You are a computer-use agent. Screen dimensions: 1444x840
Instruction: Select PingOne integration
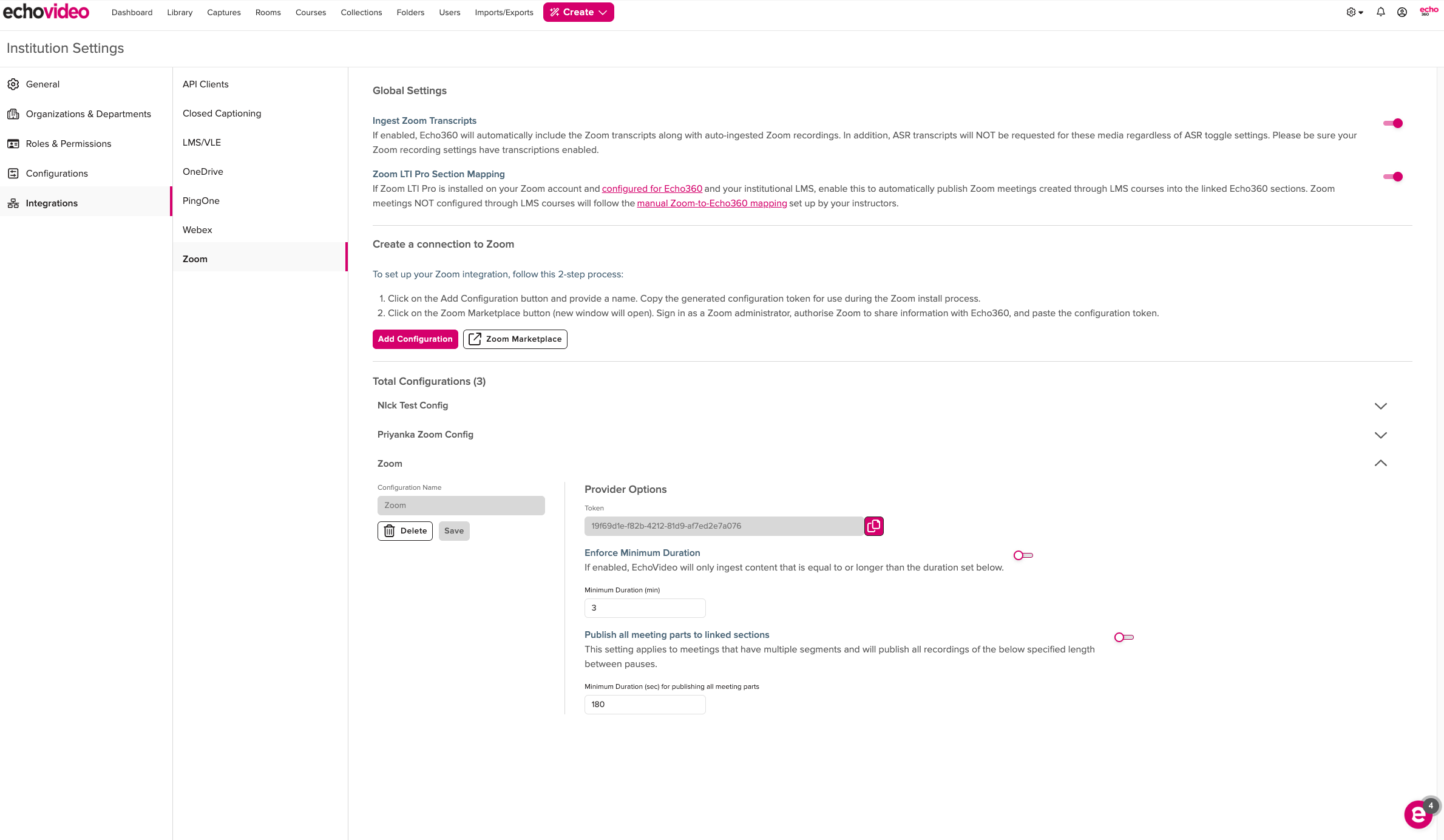(x=260, y=201)
